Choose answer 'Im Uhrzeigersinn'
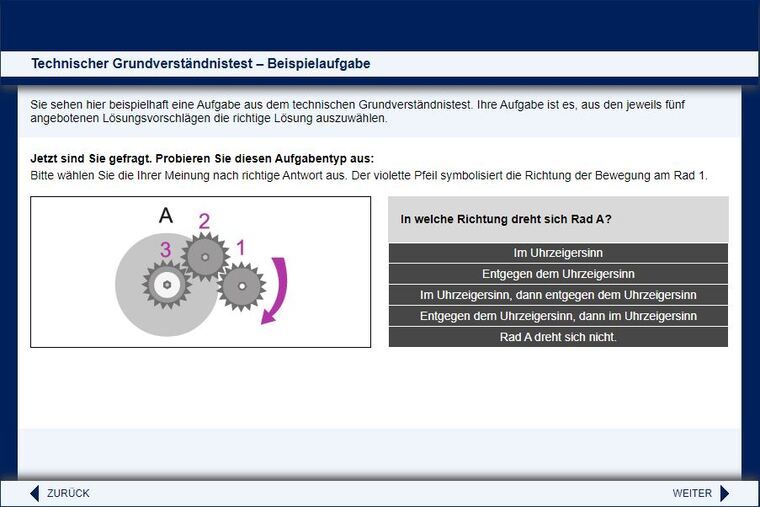Viewport: 760px width, 507px height. [x=558, y=253]
